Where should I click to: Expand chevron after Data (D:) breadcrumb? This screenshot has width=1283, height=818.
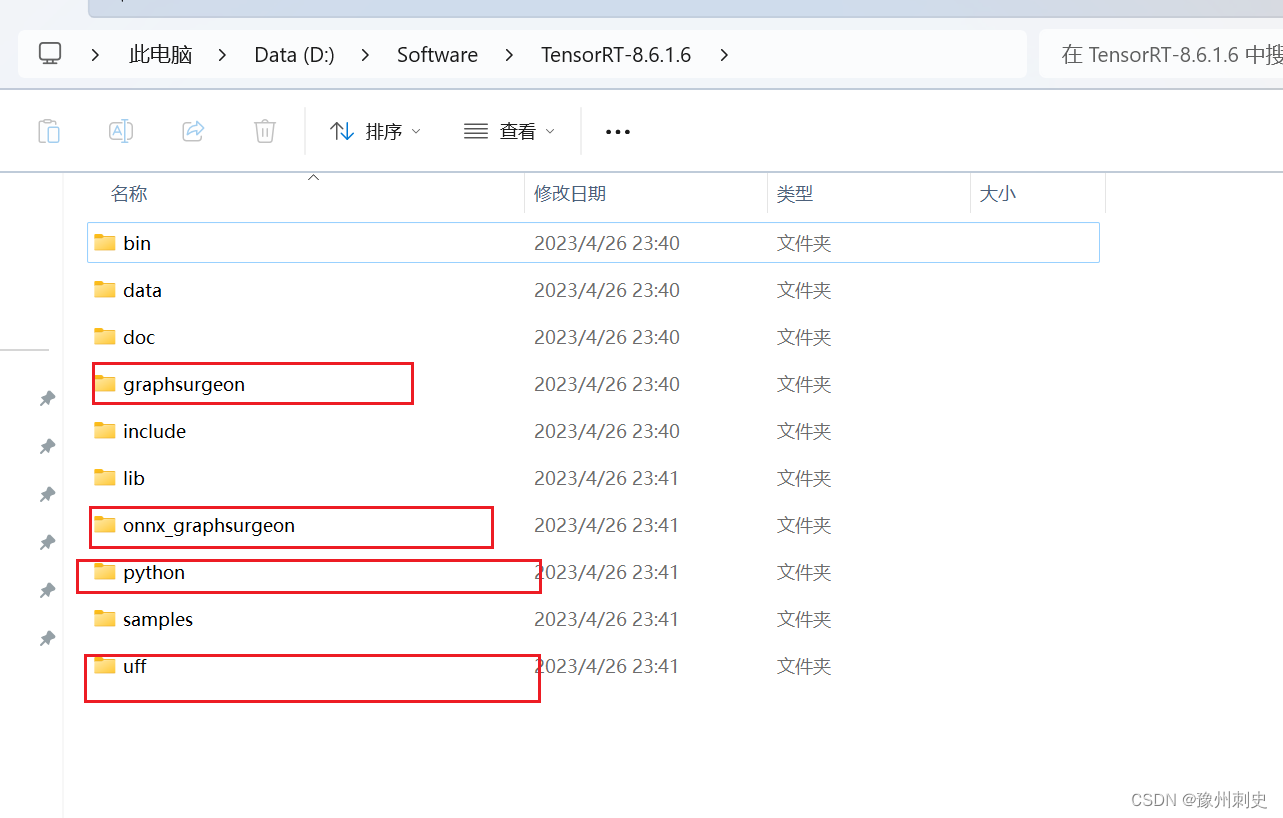366,54
